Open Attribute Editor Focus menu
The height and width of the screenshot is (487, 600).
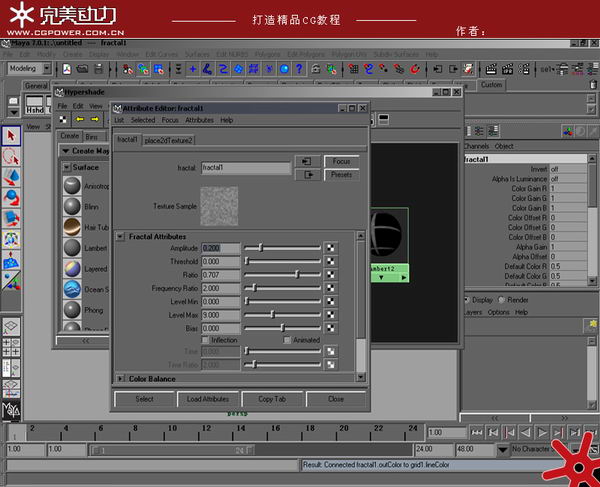(x=170, y=120)
